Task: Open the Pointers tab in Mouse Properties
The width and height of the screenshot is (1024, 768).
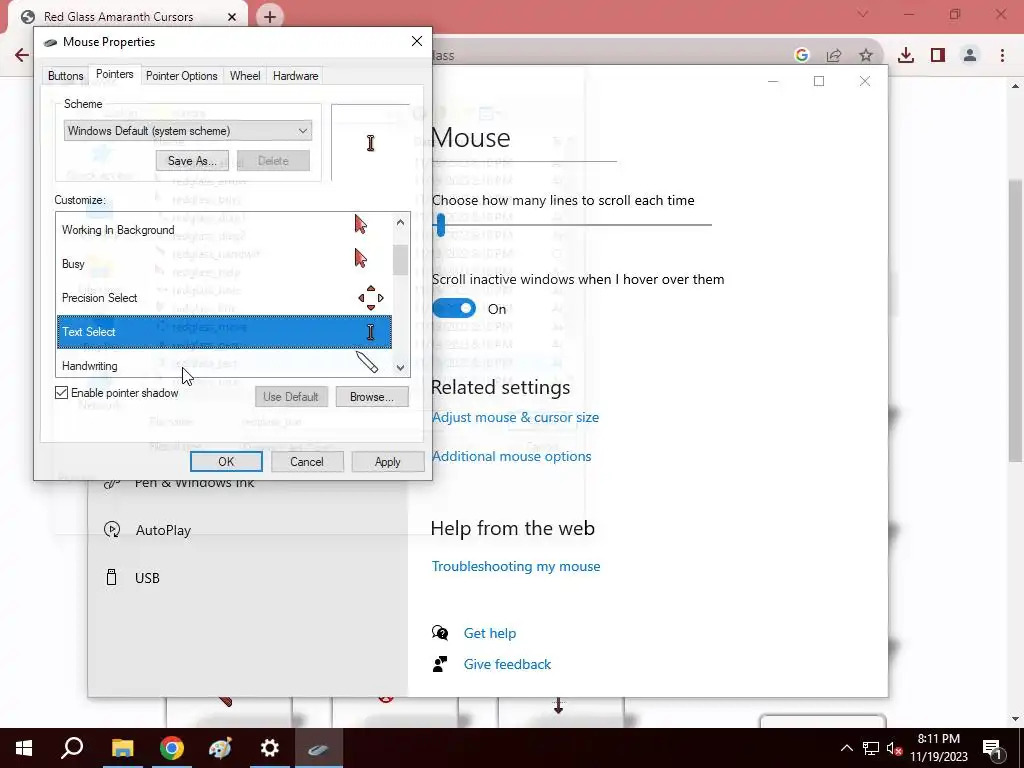Action: coord(114,74)
